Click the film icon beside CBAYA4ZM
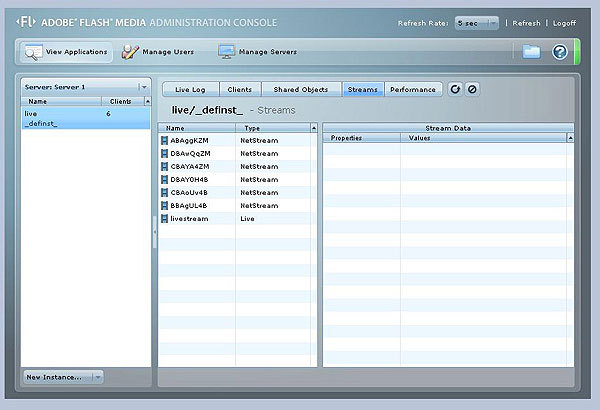The width and height of the screenshot is (600, 410). 164,167
